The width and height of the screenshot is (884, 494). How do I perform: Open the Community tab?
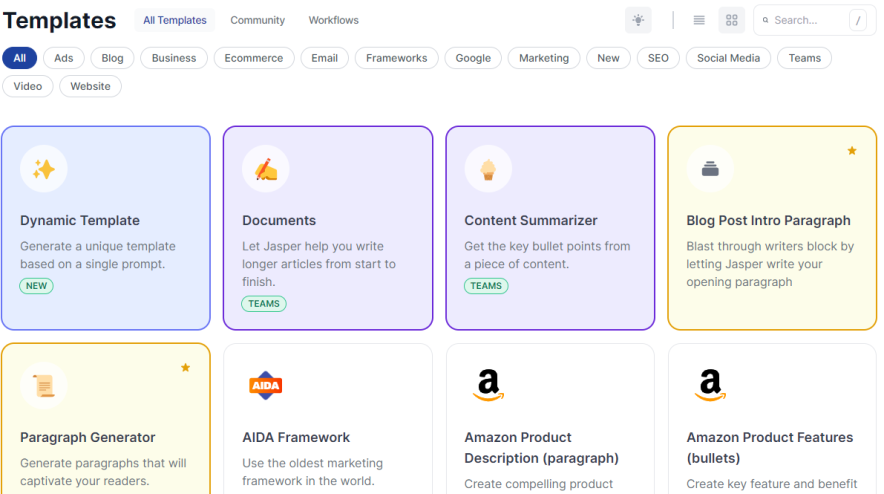(257, 20)
